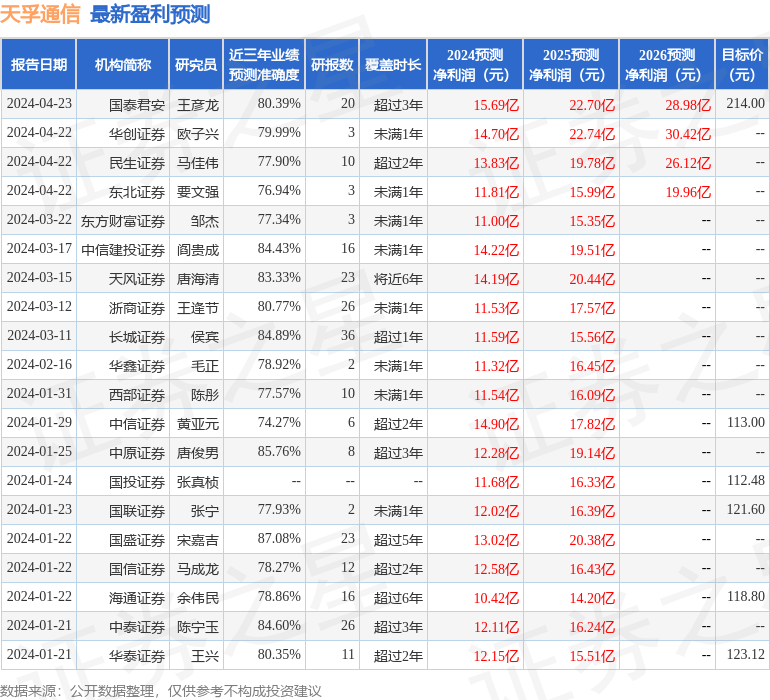Click coverage duration 将近6年

[398, 279]
